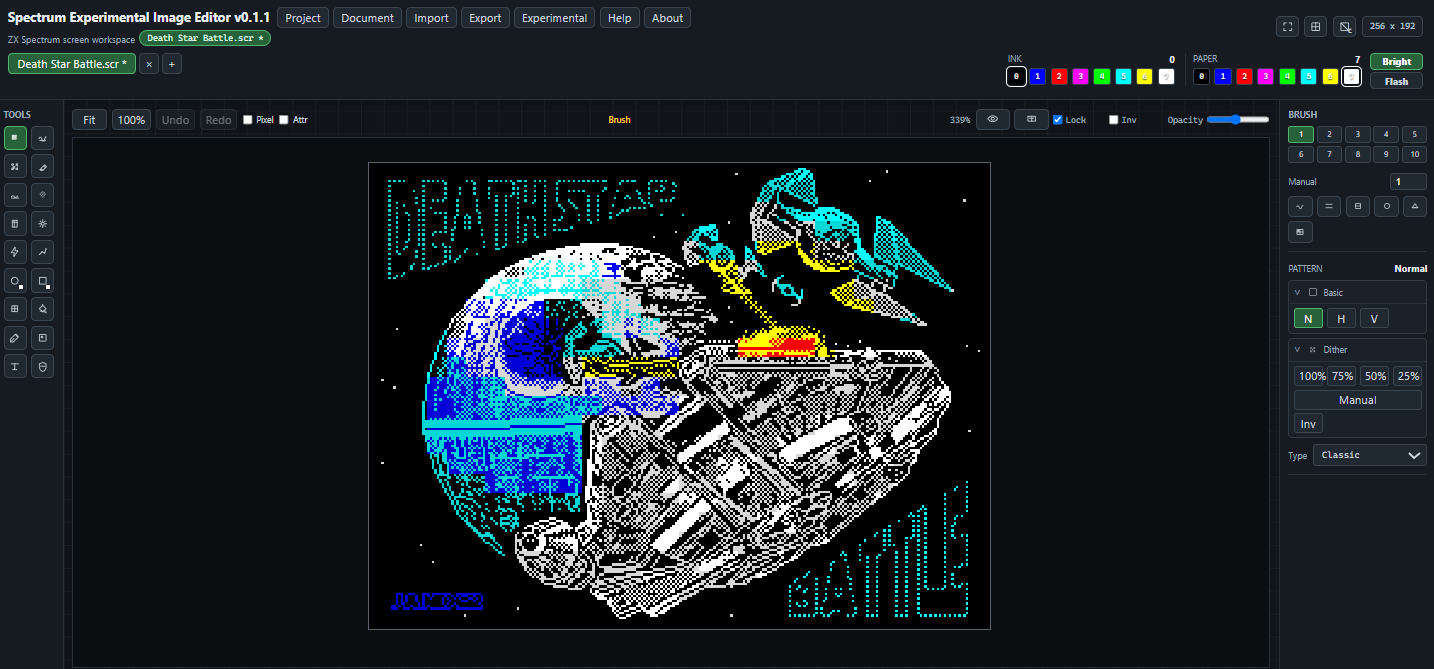
Task: Toggle the N pattern mode
Action: 1308,319
